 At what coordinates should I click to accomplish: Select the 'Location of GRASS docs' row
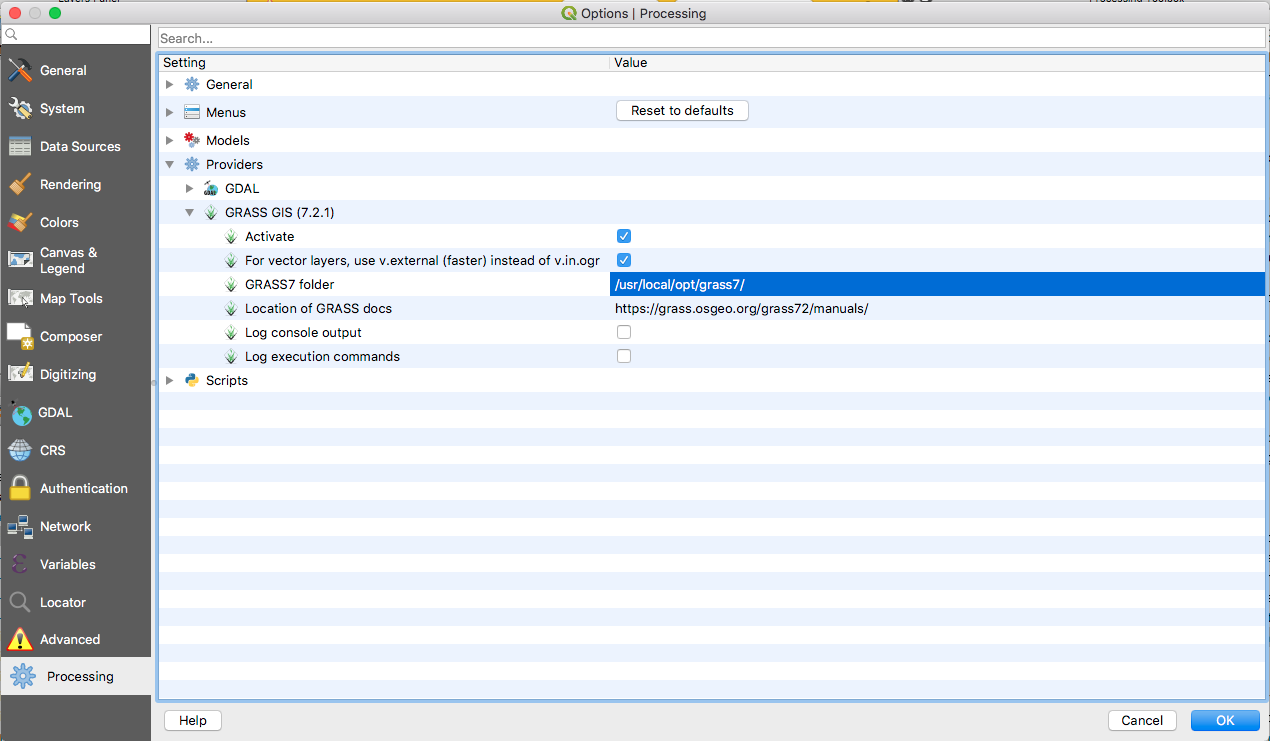[x=712, y=309]
